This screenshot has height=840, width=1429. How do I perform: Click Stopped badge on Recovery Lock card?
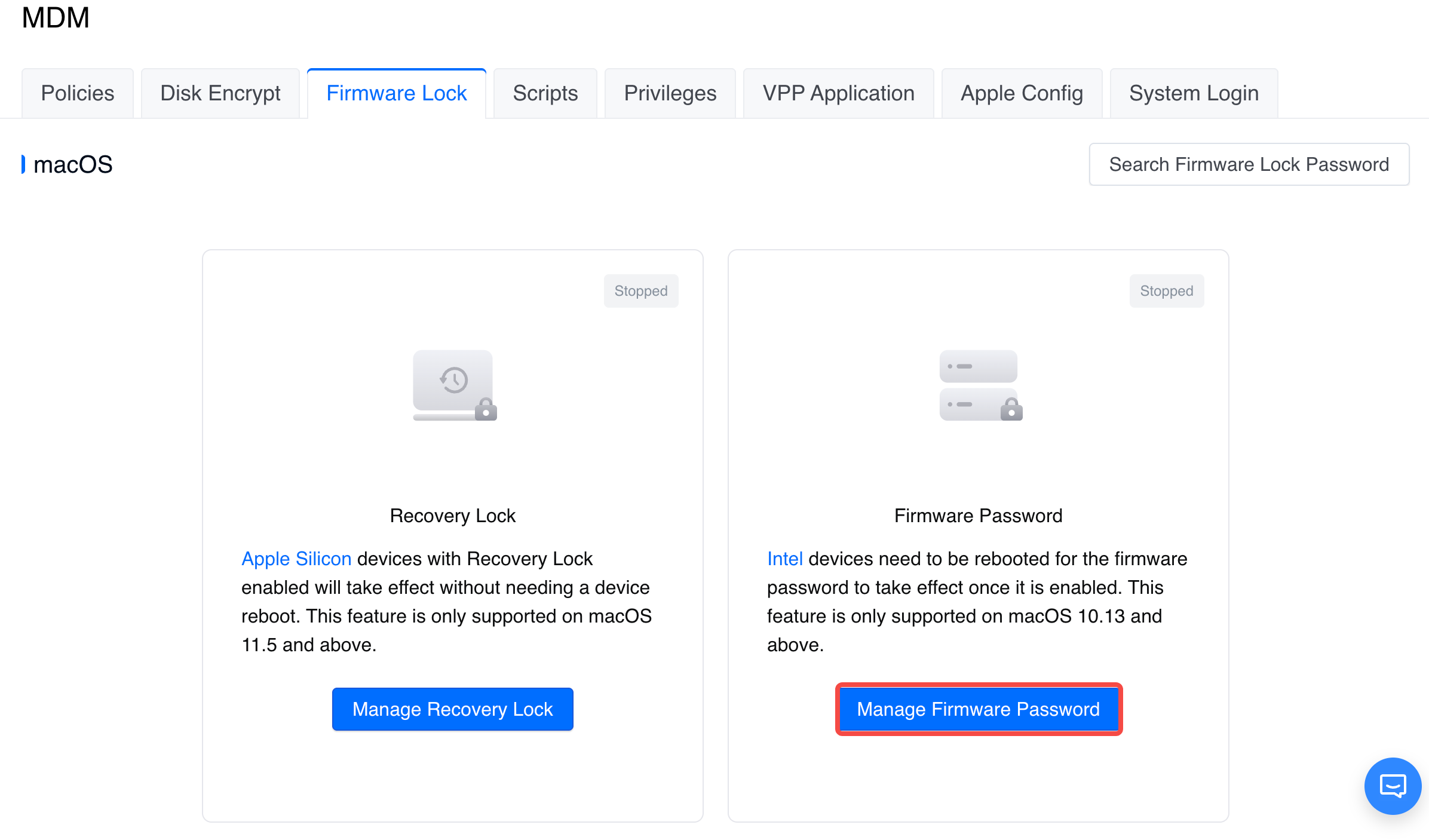[x=640, y=291]
